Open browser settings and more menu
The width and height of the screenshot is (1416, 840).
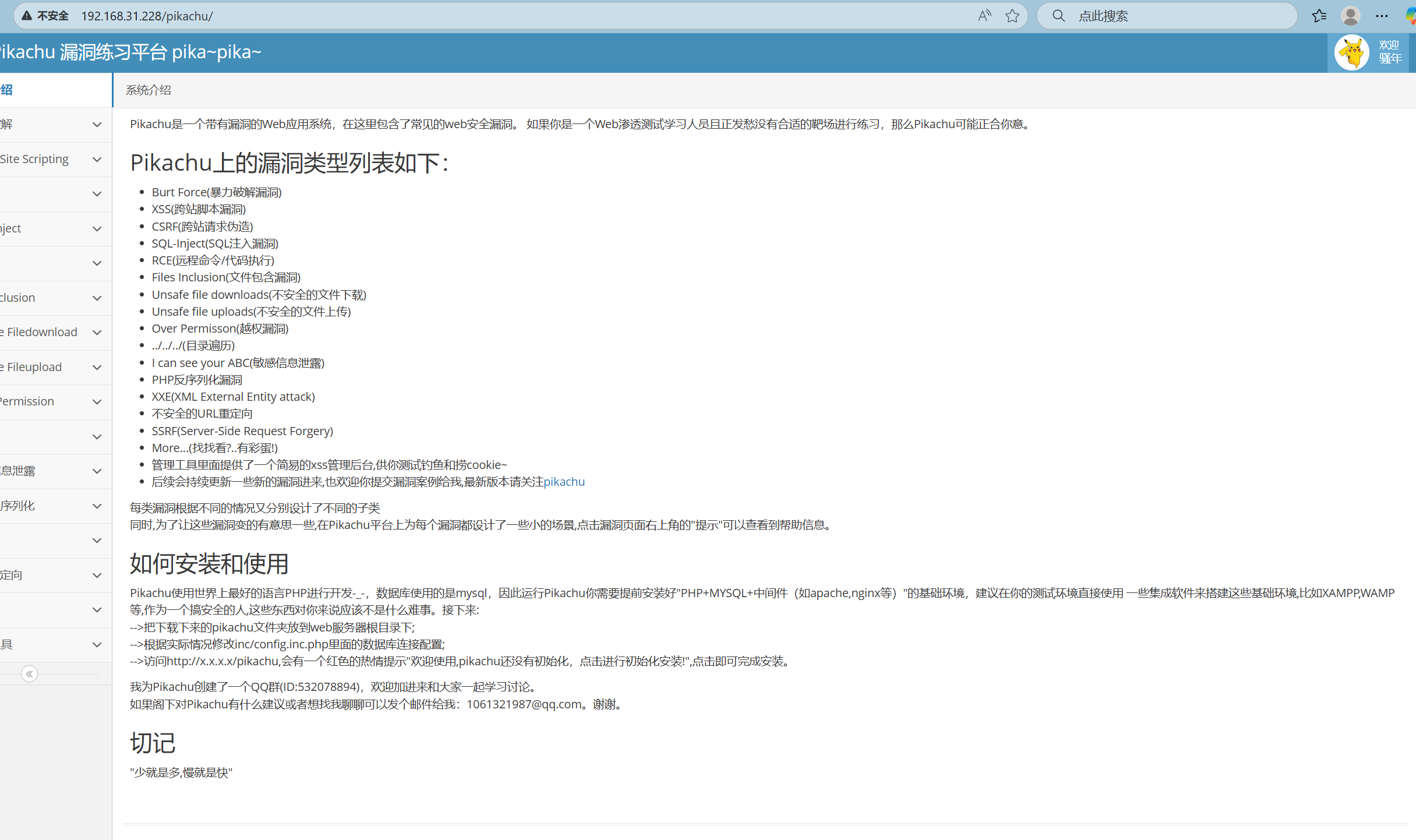(x=1382, y=16)
